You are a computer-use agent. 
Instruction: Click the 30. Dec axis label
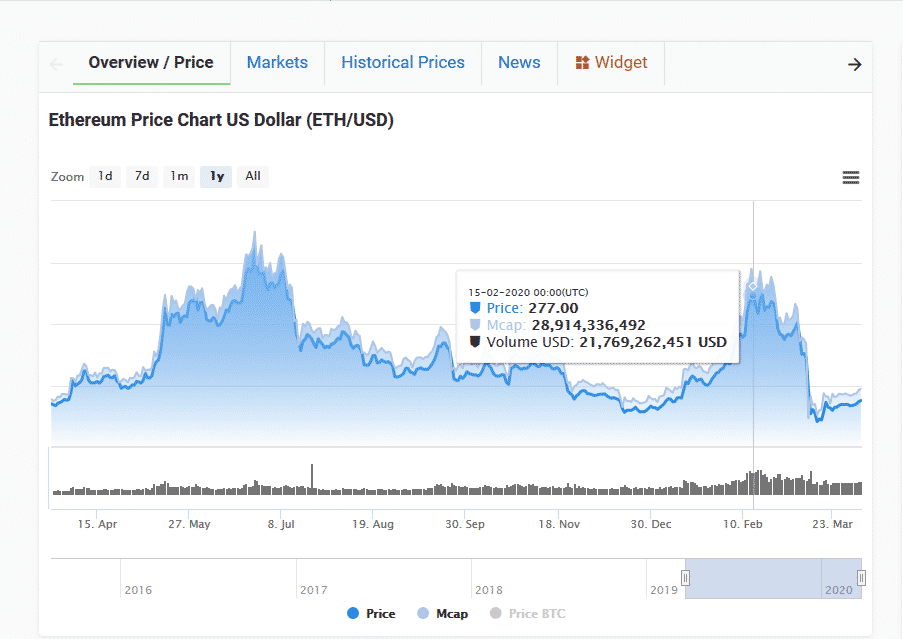pyautogui.click(x=651, y=524)
